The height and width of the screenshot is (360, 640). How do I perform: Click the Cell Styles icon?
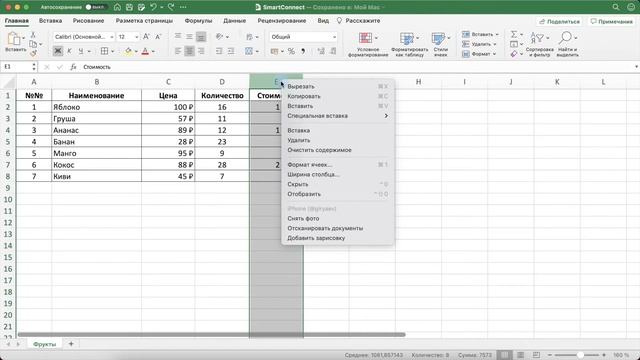[x=438, y=39]
